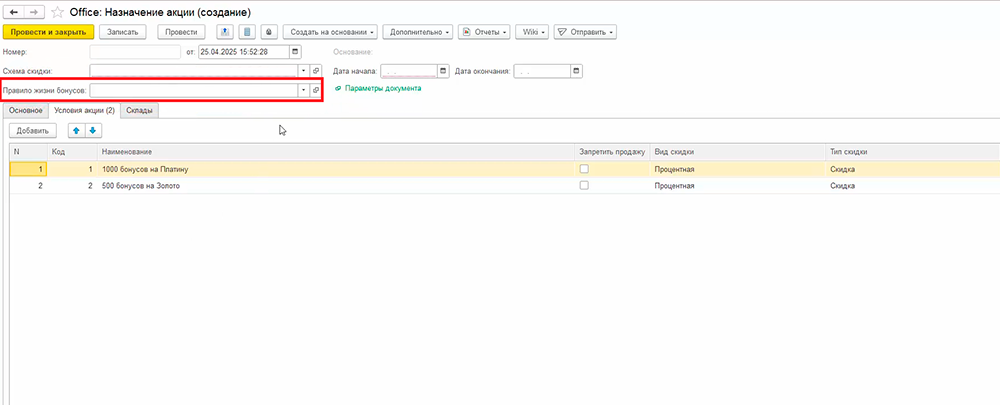Open calendar for Дата начала field

[x=443, y=71]
